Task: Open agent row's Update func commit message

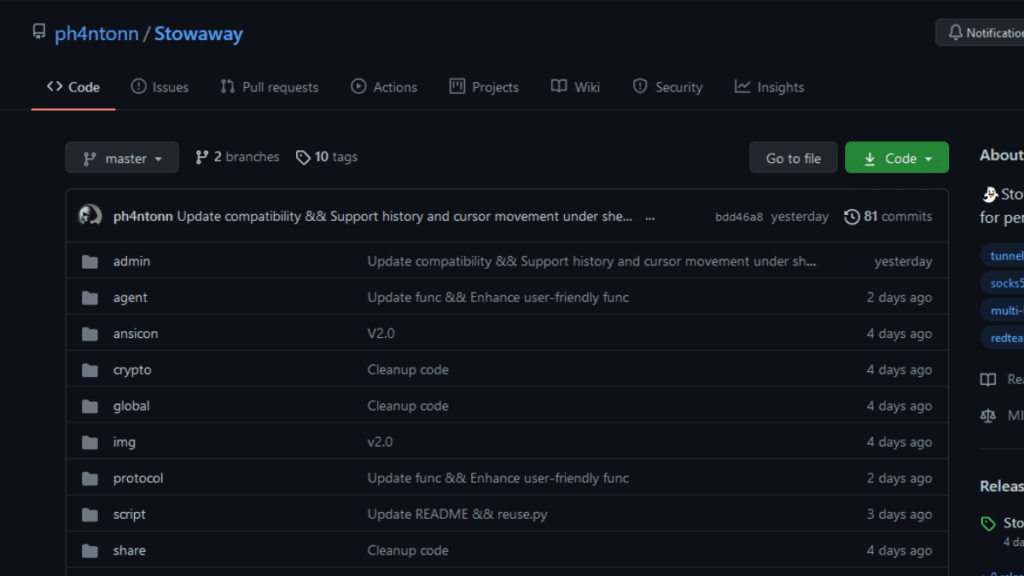Action: click(x=498, y=297)
